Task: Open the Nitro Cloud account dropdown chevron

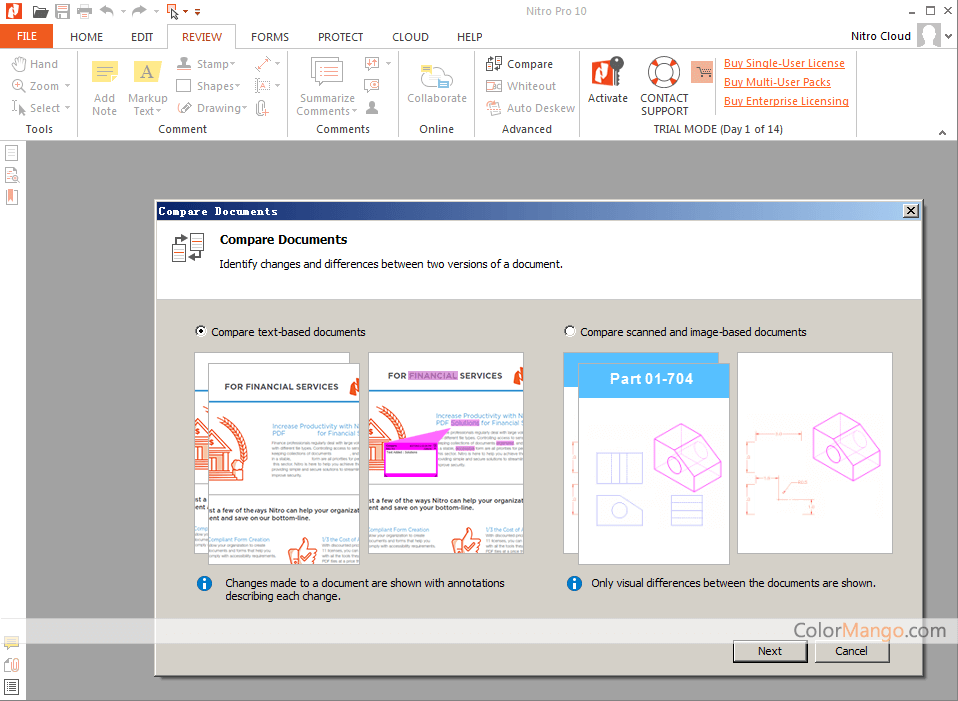Action: pos(948,36)
